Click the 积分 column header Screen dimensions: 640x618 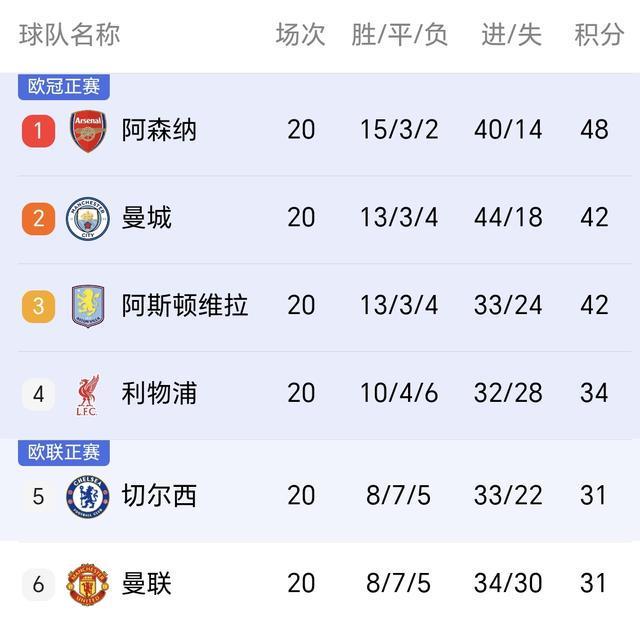tap(599, 35)
